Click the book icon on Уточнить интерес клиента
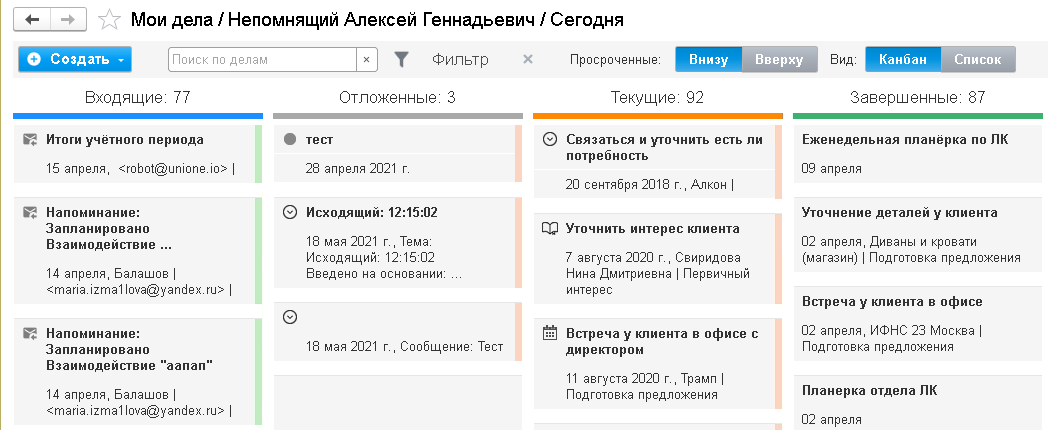The width and height of the screenshot is (1048, 430). coord(549,229)
